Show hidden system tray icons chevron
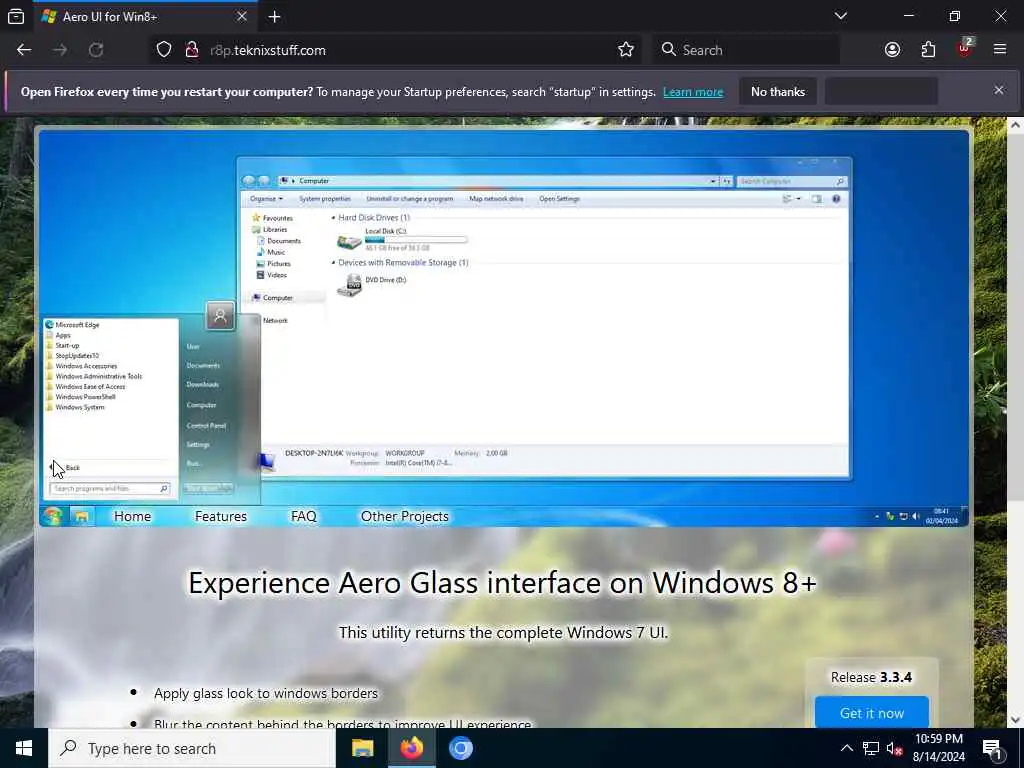1024x768 pixels. click(846, 748)
